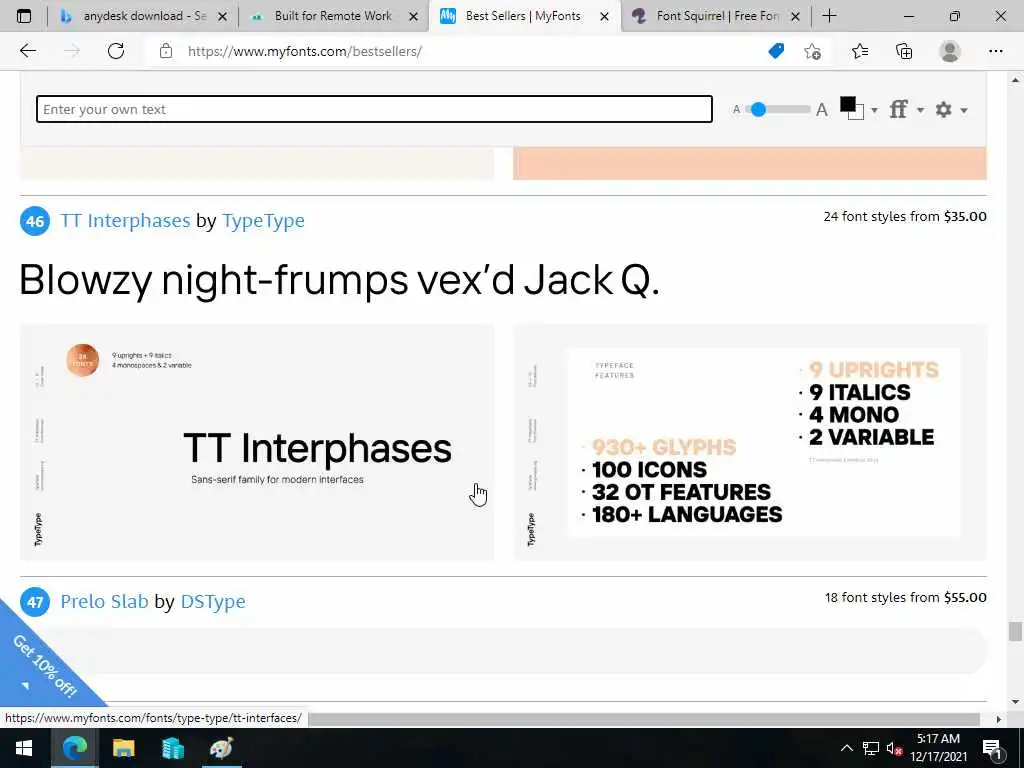The height and width of the screenshot is (768, 1024).
Task: Open the Windows Start menu
Action: 24,748
